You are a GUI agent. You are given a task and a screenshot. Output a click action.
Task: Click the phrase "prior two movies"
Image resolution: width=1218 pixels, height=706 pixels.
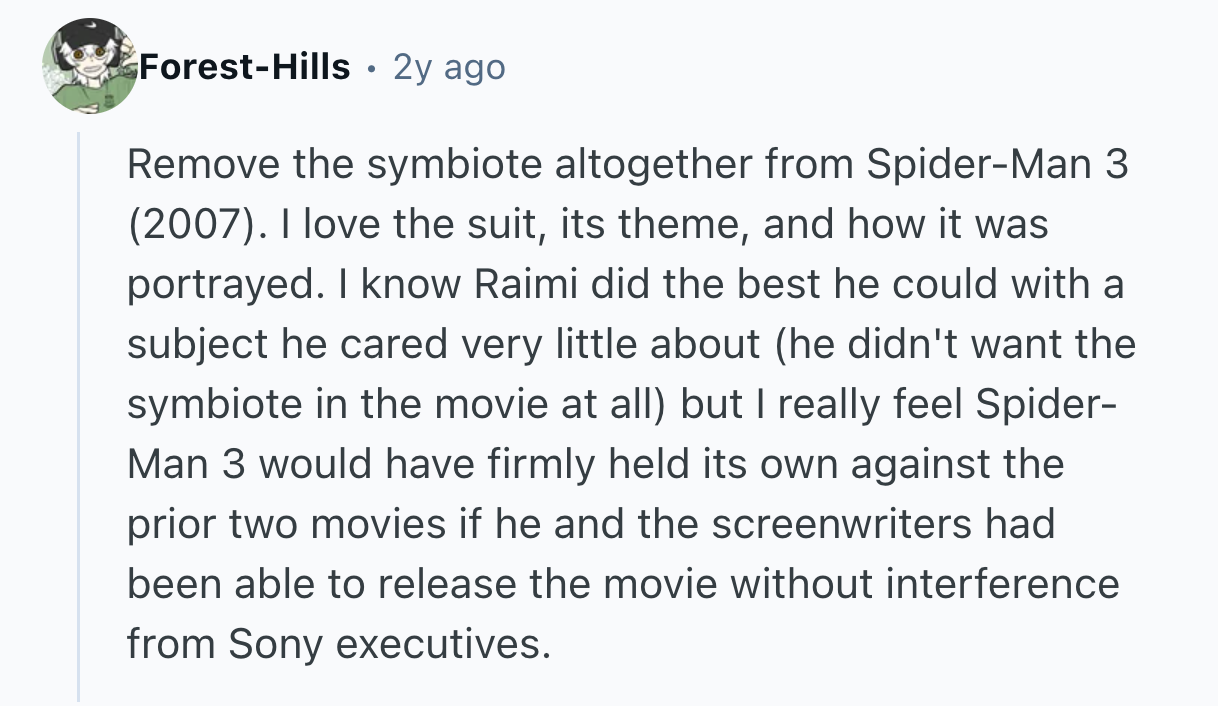pyautogui.click(x=265, y=525)
